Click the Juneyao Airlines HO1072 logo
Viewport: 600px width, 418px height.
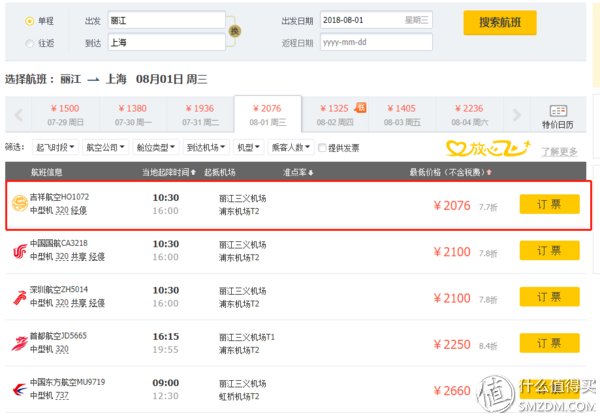(20, 203)
